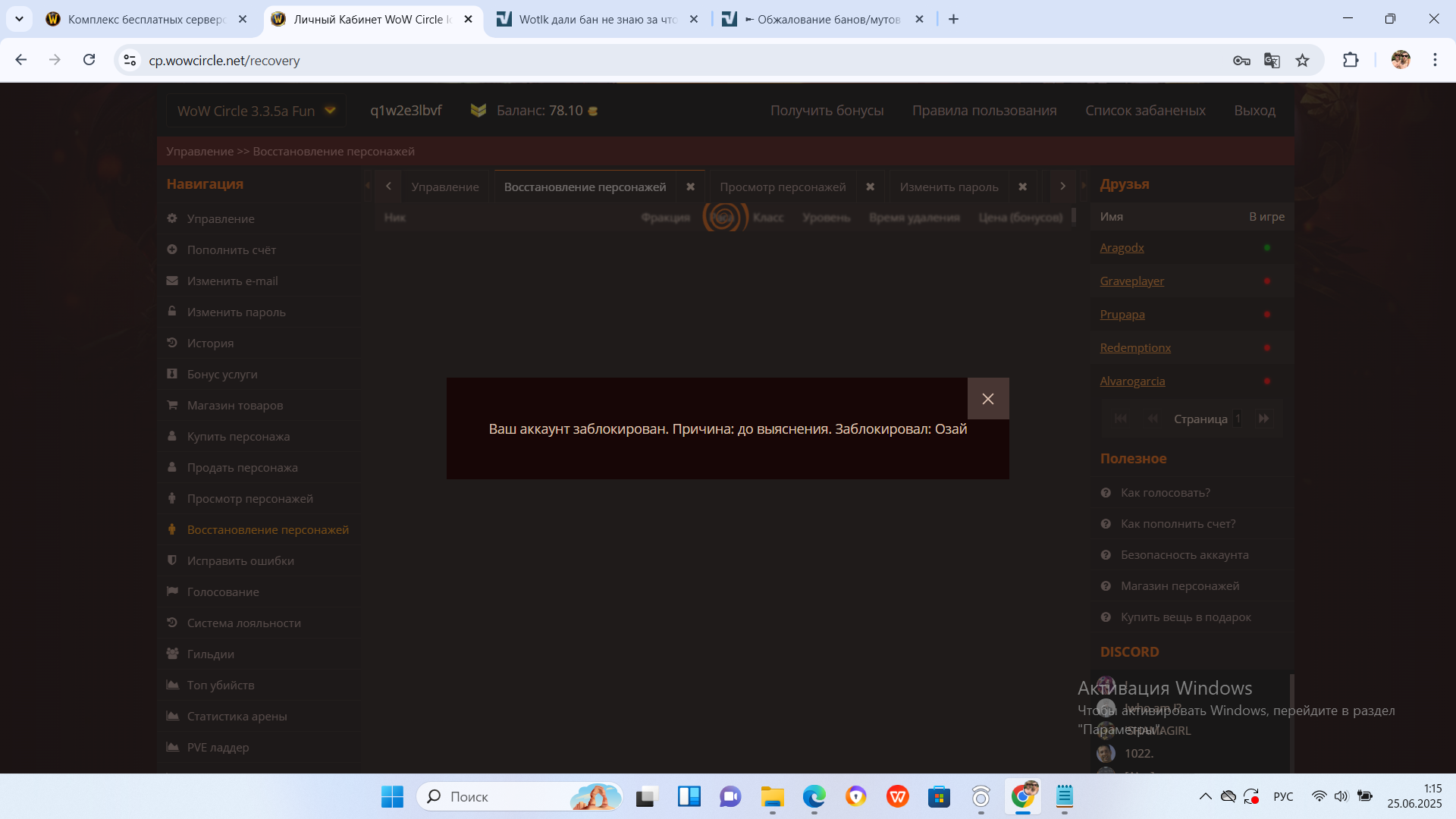Go to next friends page arrow
1456x819 pixels.
(1263, 419)
